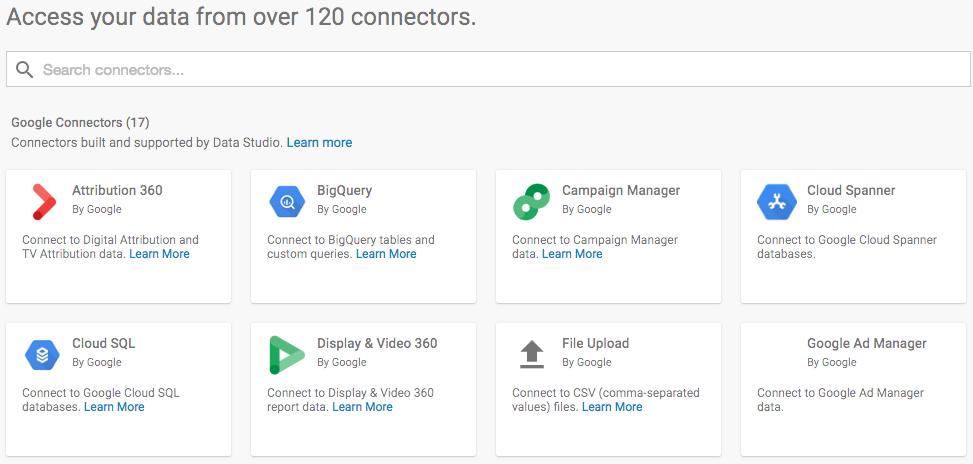Click the Cloud Spanner blue hexagon icon
Viewport: 973px width, 464px height.
(776, 201)
